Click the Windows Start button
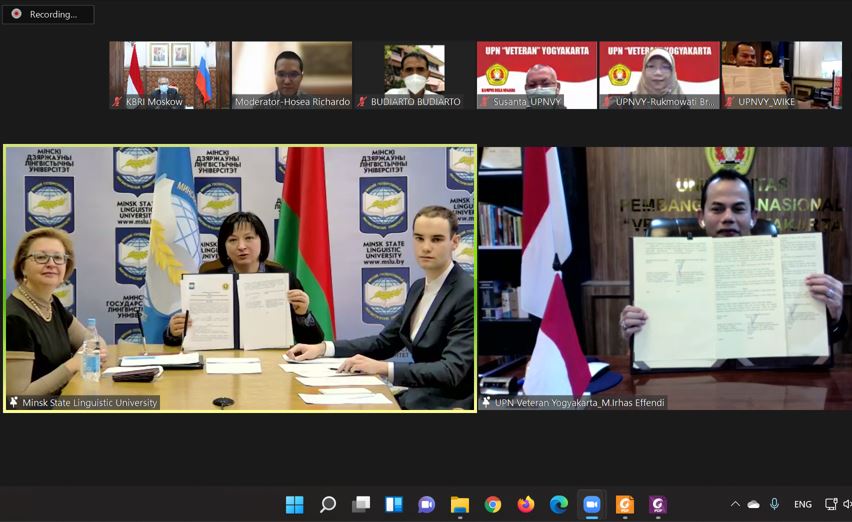The width and height of the screenshot is (852, 522). [x=295, y=504]
